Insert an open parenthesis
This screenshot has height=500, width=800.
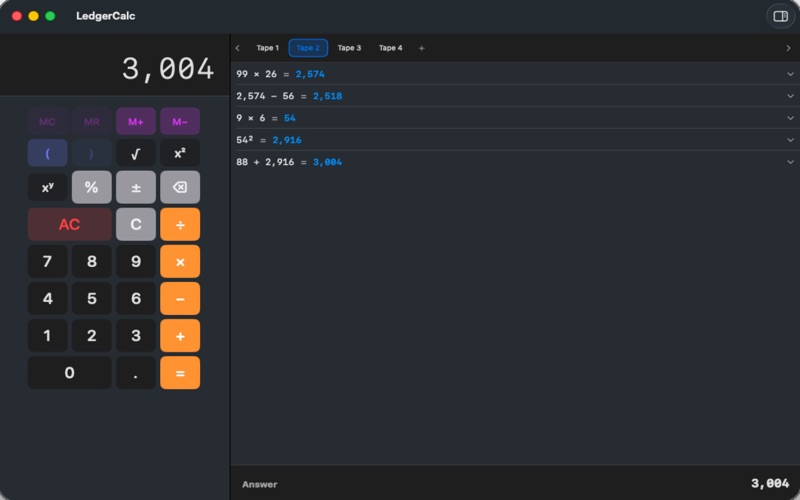[47, 153]
